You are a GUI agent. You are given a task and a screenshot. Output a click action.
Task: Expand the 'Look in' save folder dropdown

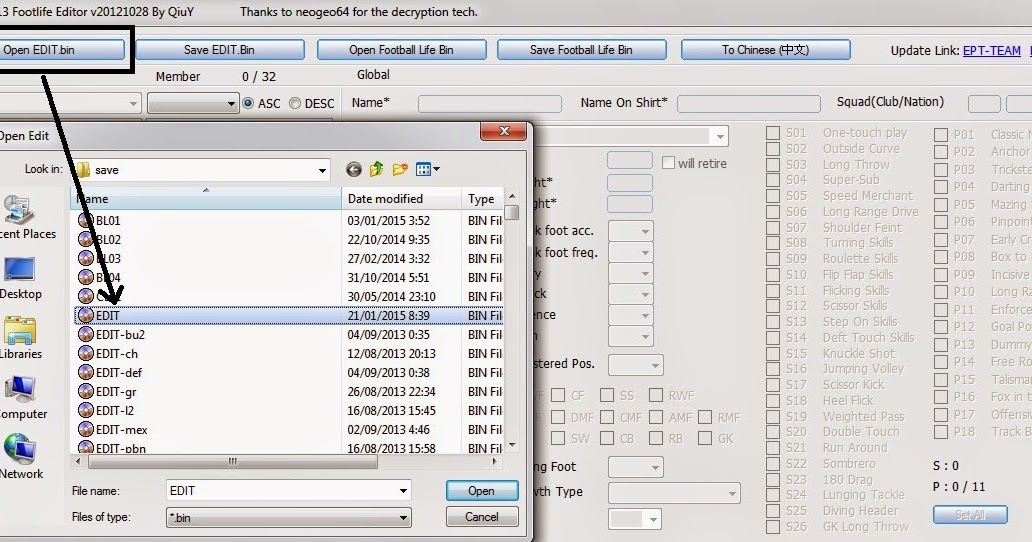click(x=322, y=170)
